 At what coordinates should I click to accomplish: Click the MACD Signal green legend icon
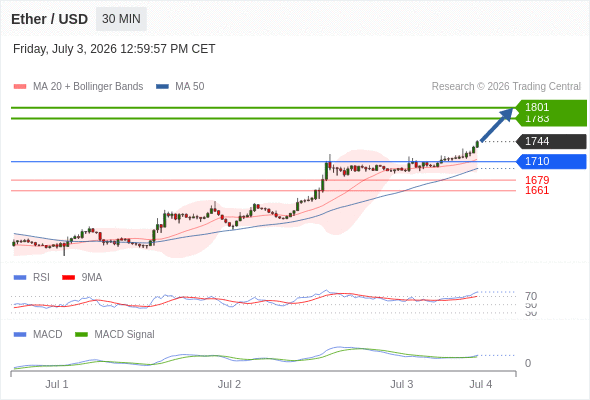pyautogui.click(x=81, y=335)
